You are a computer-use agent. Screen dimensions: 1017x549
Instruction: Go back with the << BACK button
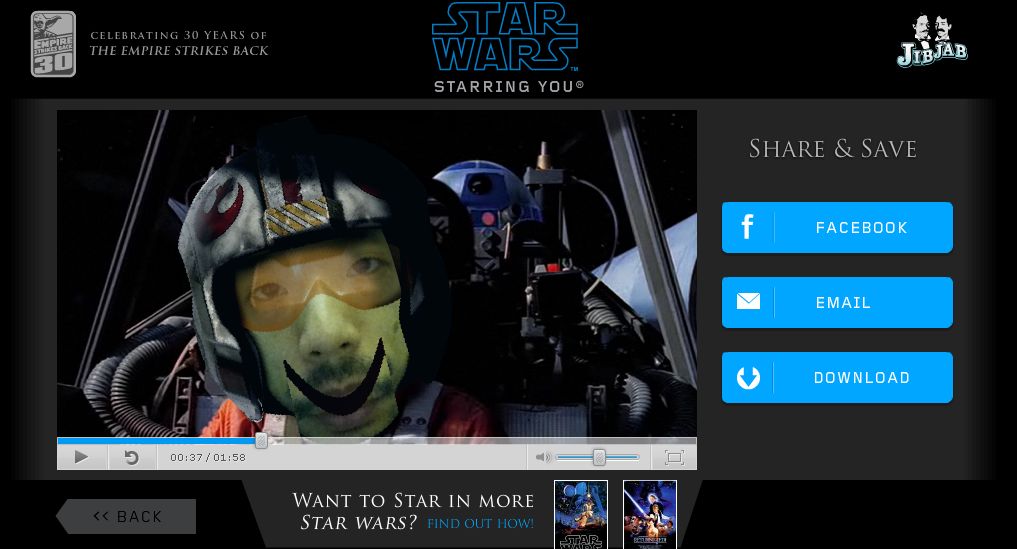(126, 517)
